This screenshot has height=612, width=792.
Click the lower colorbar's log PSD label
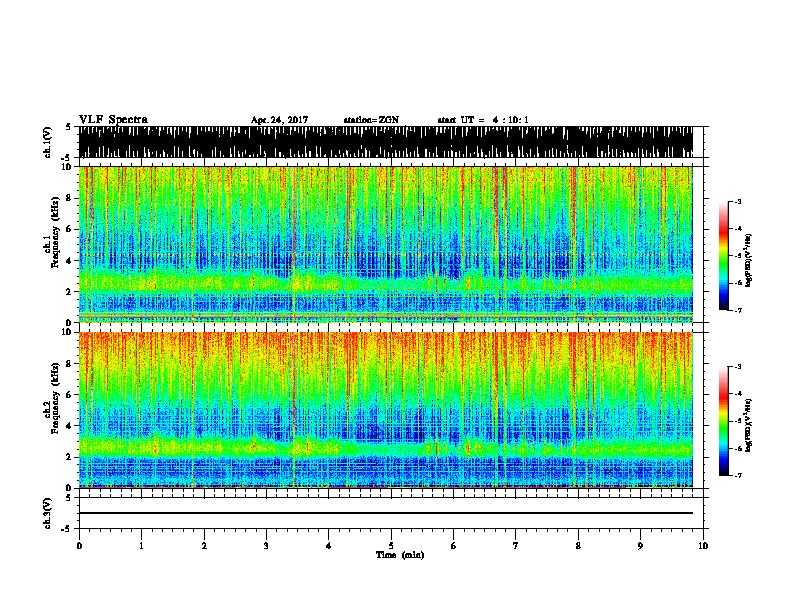click(749, 426)
